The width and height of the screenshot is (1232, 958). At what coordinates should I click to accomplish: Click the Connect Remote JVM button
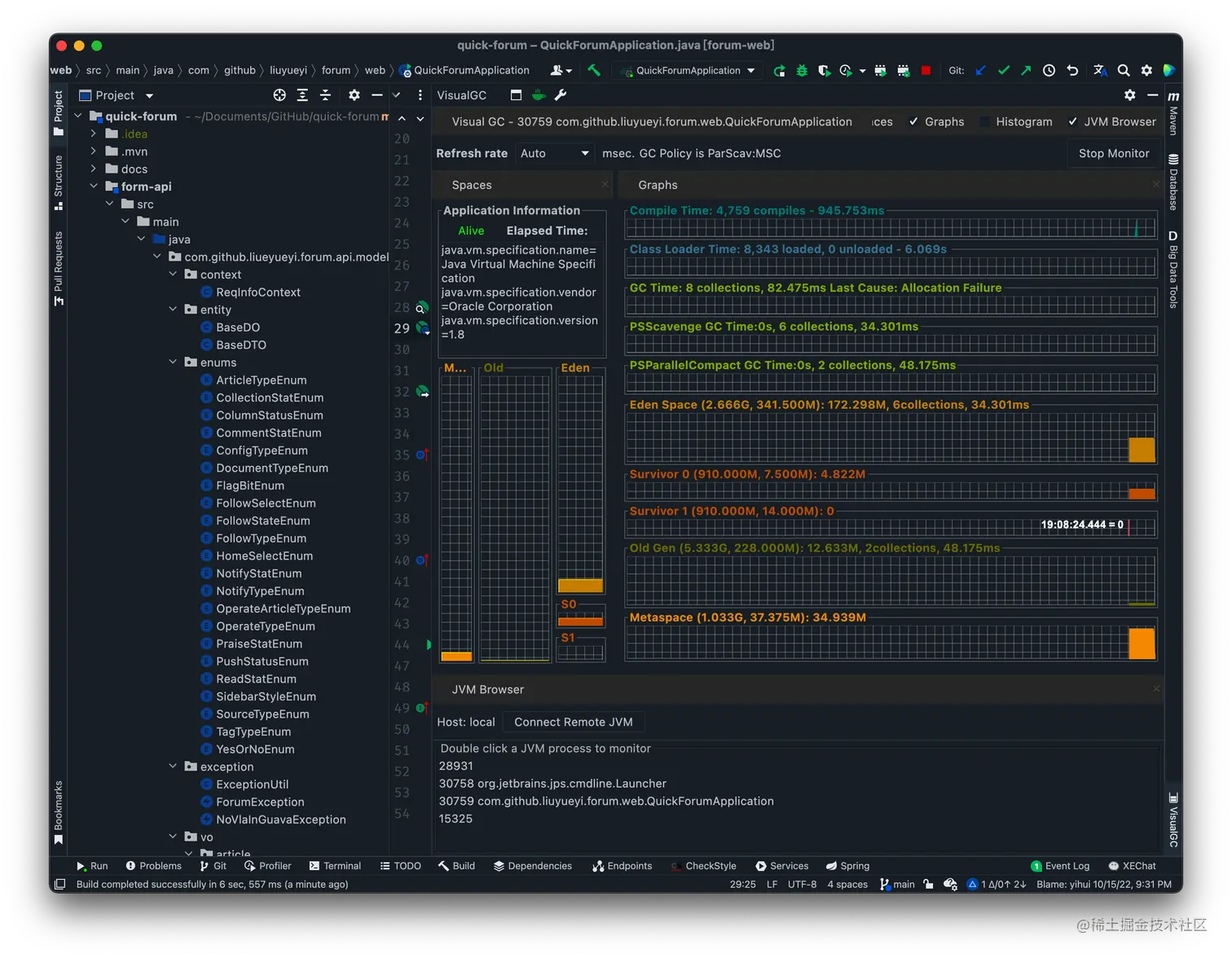tap(573, 723)
